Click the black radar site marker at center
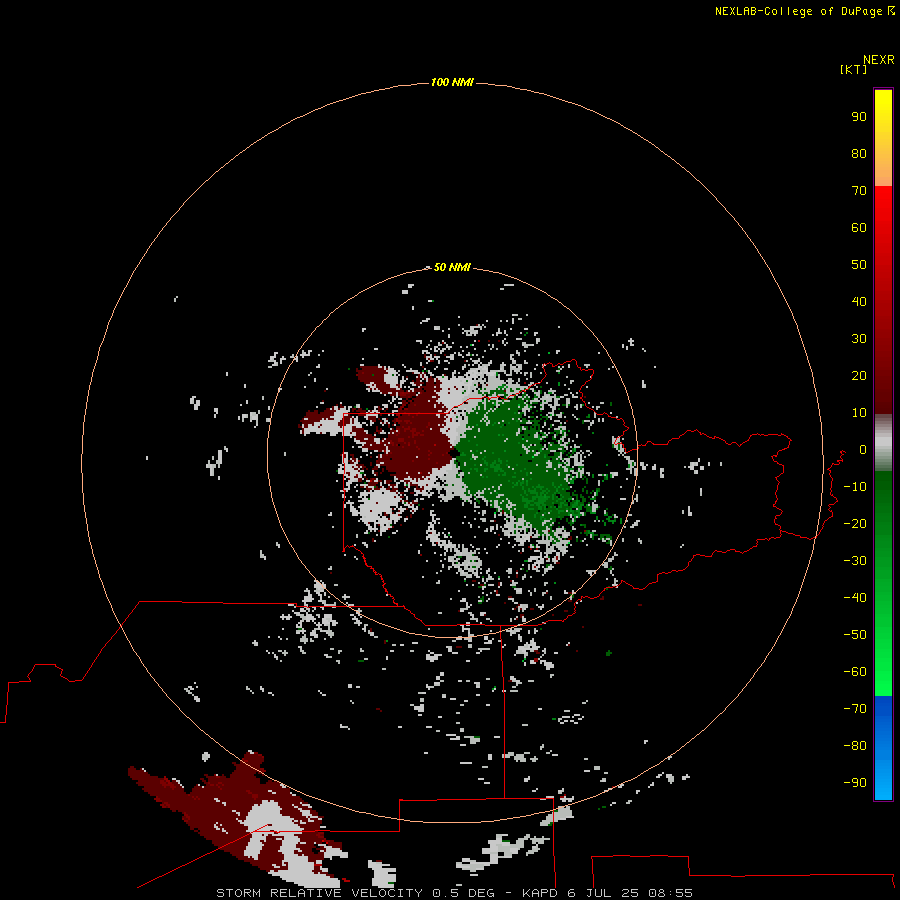Screen dimensions: 900x900 click(454, 453)
